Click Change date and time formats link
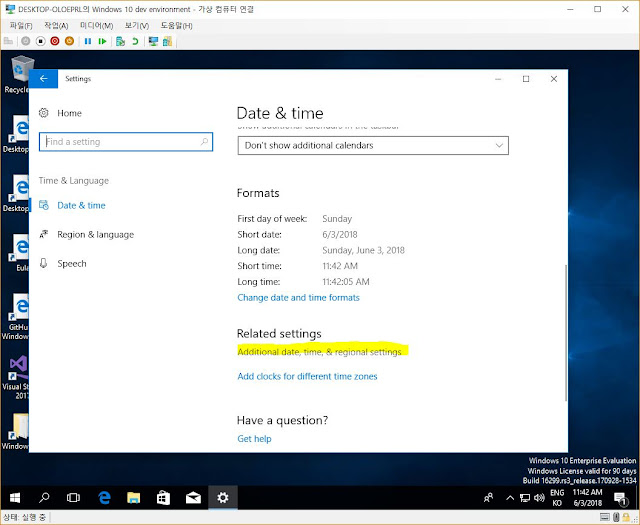 tap(298, 298)
